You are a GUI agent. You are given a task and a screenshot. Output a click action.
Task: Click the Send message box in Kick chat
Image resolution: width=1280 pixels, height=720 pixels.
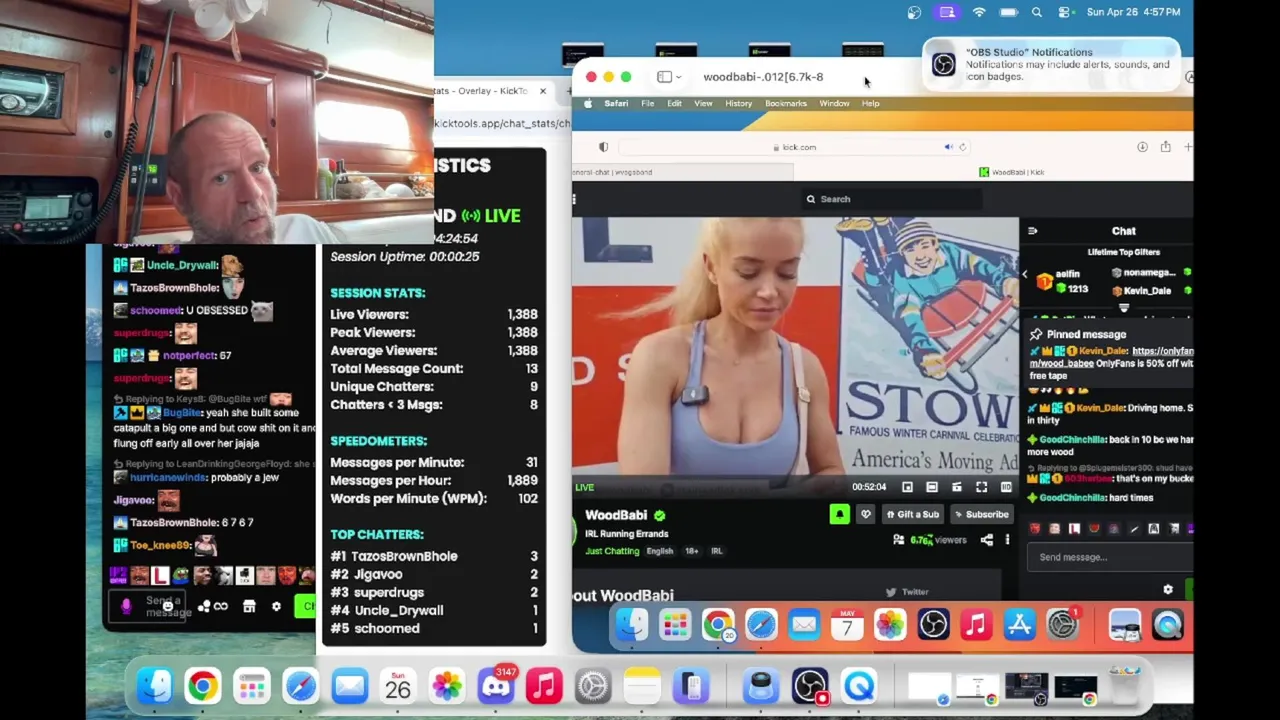[1110, 557]
